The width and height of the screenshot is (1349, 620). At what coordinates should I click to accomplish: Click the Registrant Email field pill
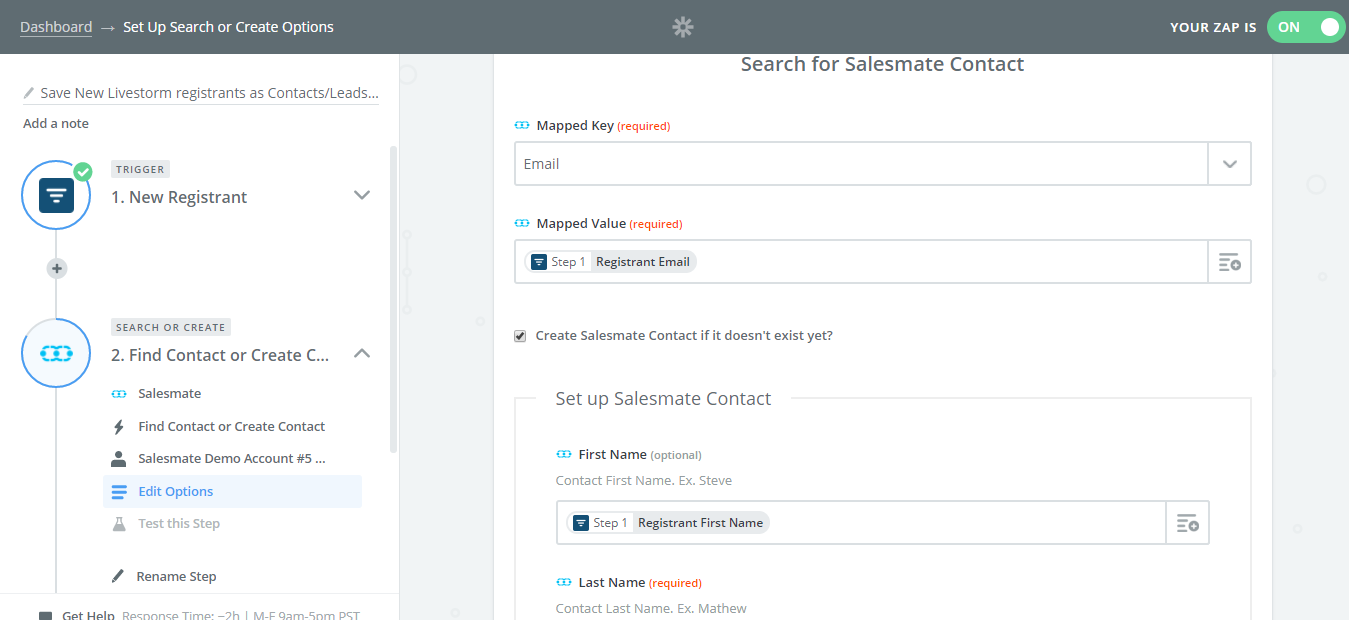(611, 262)
